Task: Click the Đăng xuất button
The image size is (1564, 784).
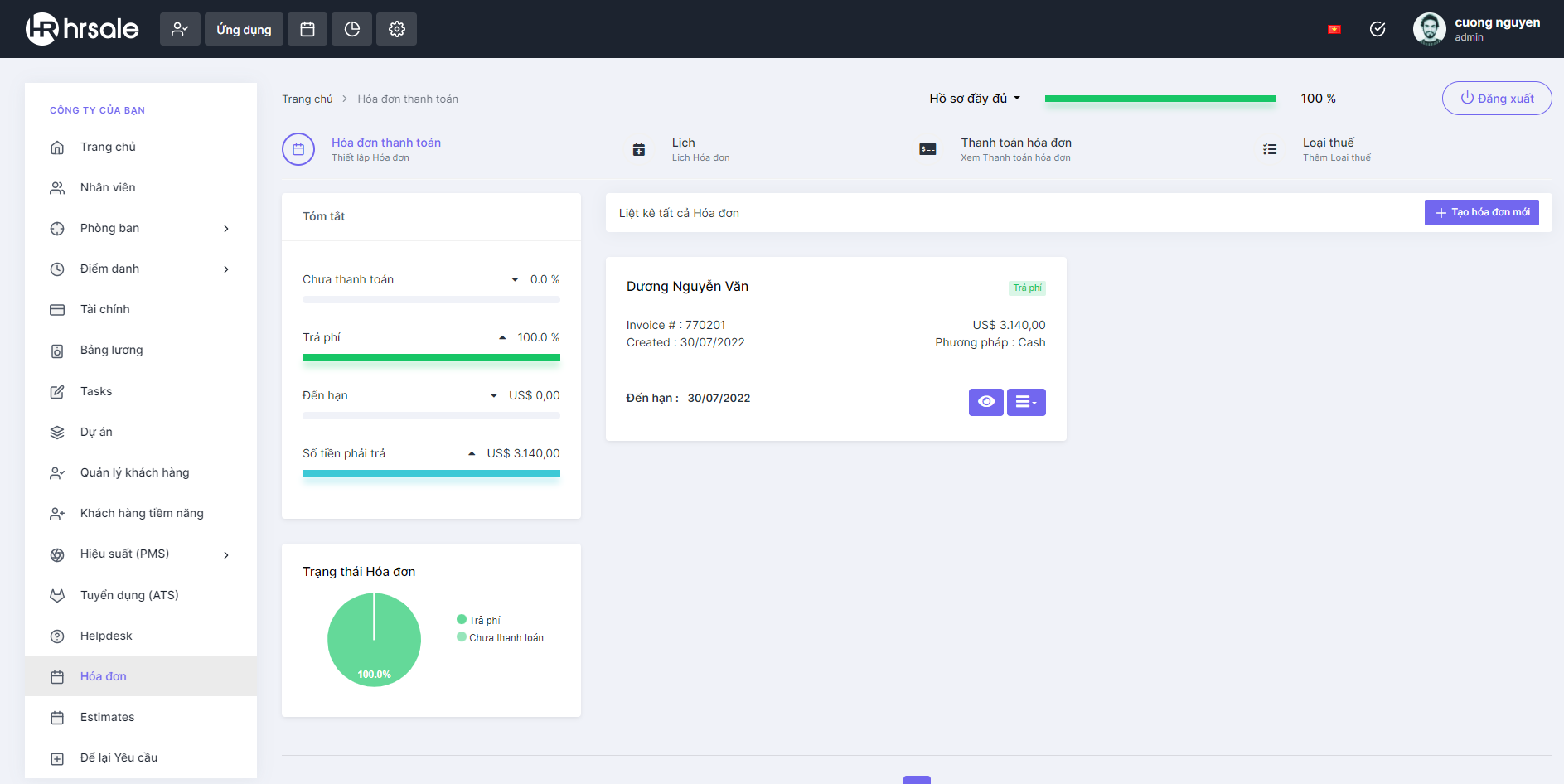Action: 1497,98
